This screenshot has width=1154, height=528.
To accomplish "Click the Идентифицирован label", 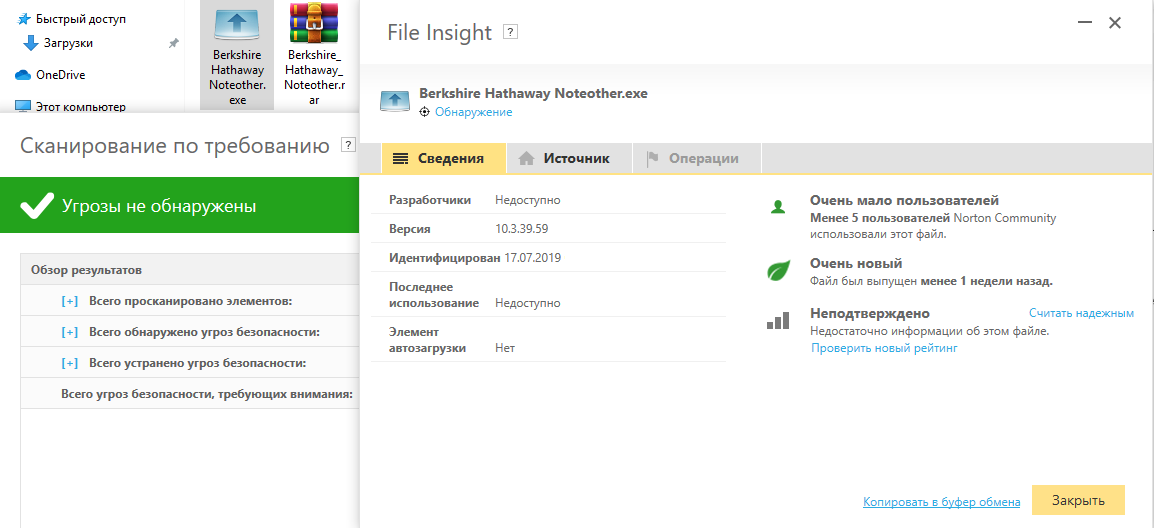I will click(x=445, y=258).
